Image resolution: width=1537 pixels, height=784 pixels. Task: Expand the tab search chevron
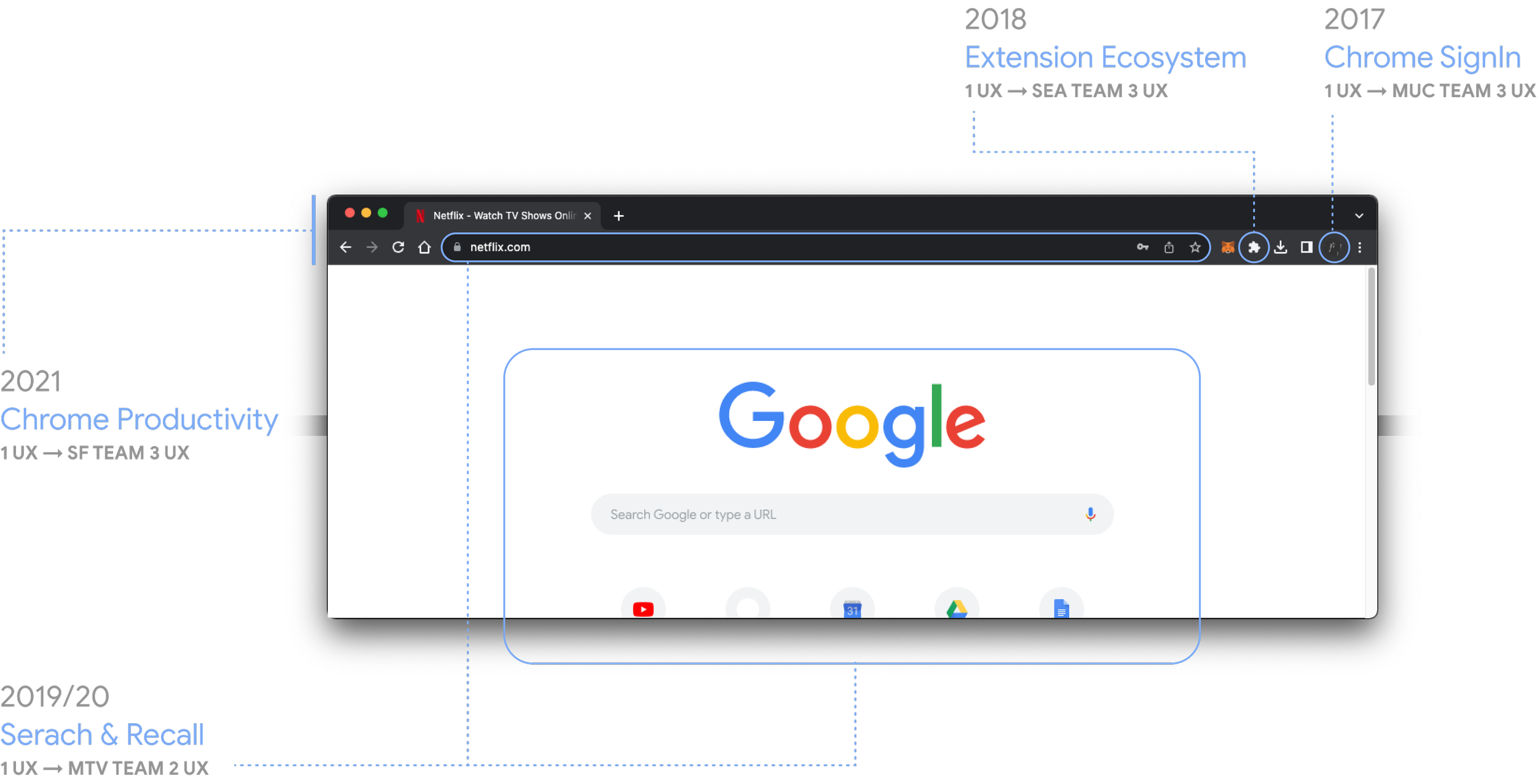(1359, 216)
